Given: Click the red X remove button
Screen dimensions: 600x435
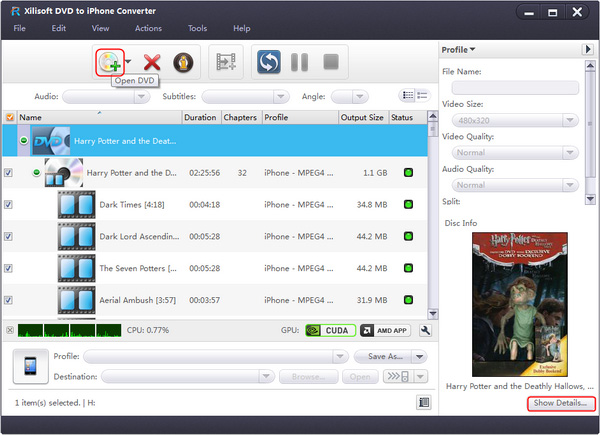Looking at the screenshot, I should point(152,62).
